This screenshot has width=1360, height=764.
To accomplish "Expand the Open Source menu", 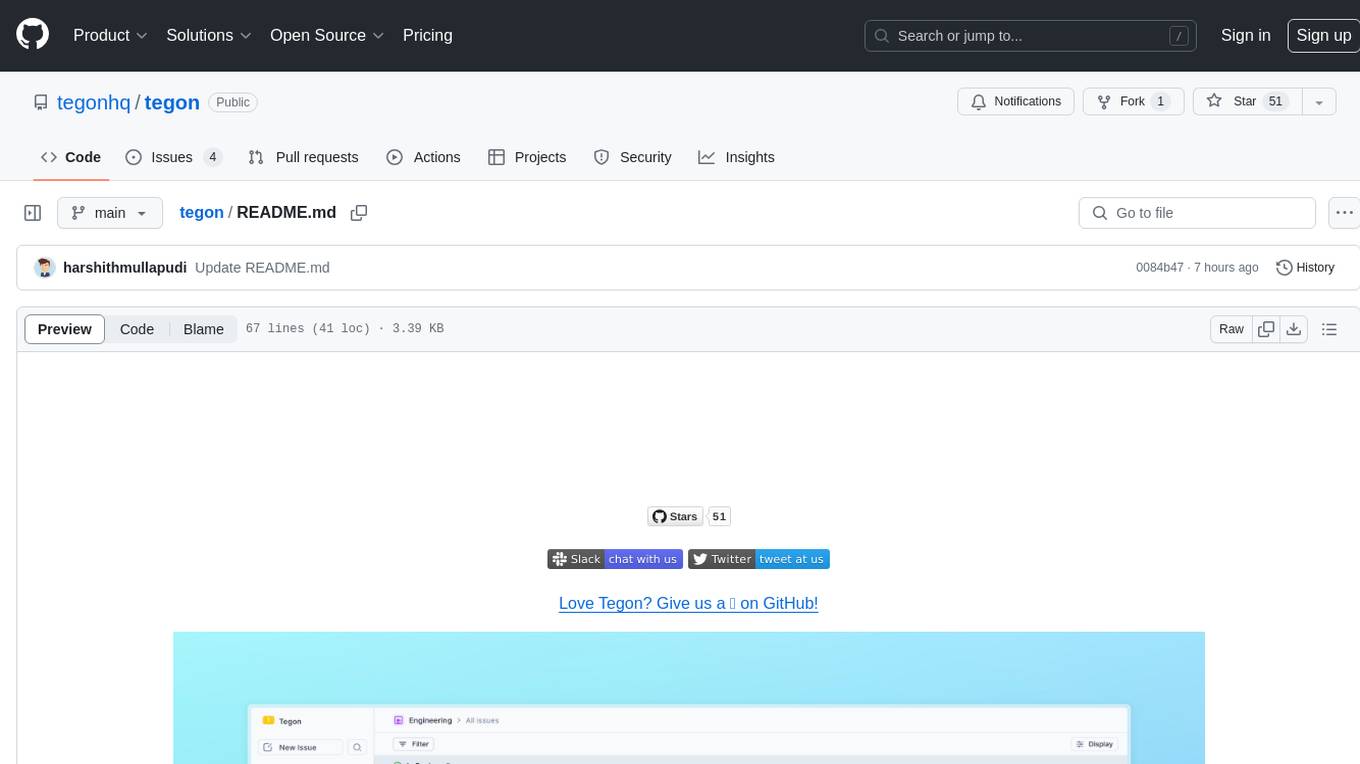I will point(327,35).
